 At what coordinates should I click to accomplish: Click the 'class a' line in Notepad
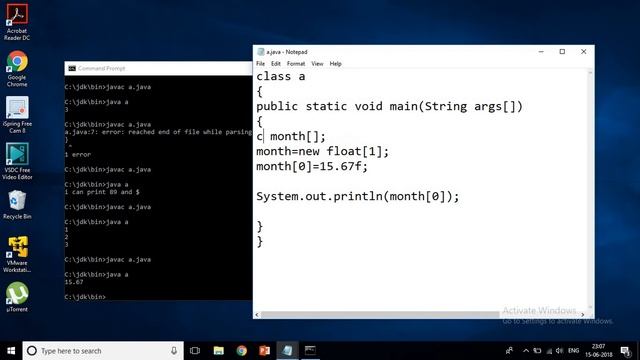281,77
